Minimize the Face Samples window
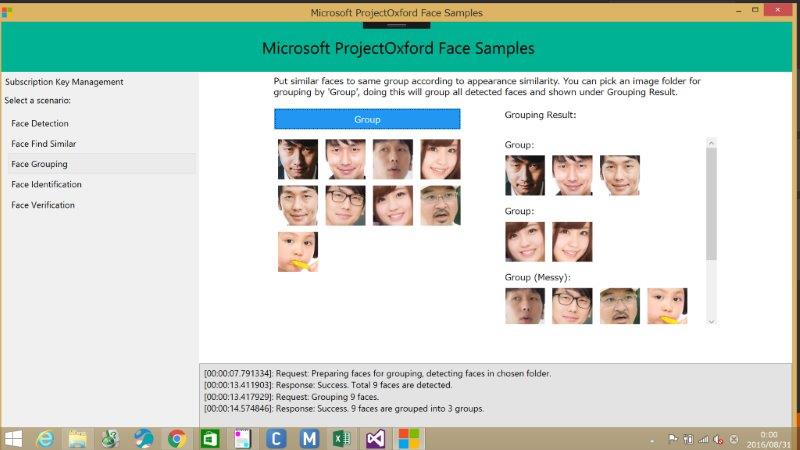 click(x=739, y=11)
